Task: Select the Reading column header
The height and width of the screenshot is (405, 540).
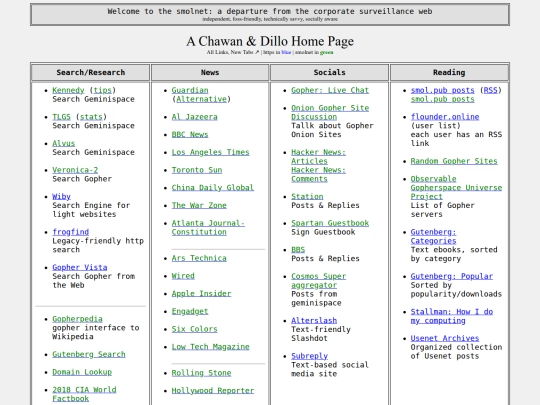Action: (449, 72)
